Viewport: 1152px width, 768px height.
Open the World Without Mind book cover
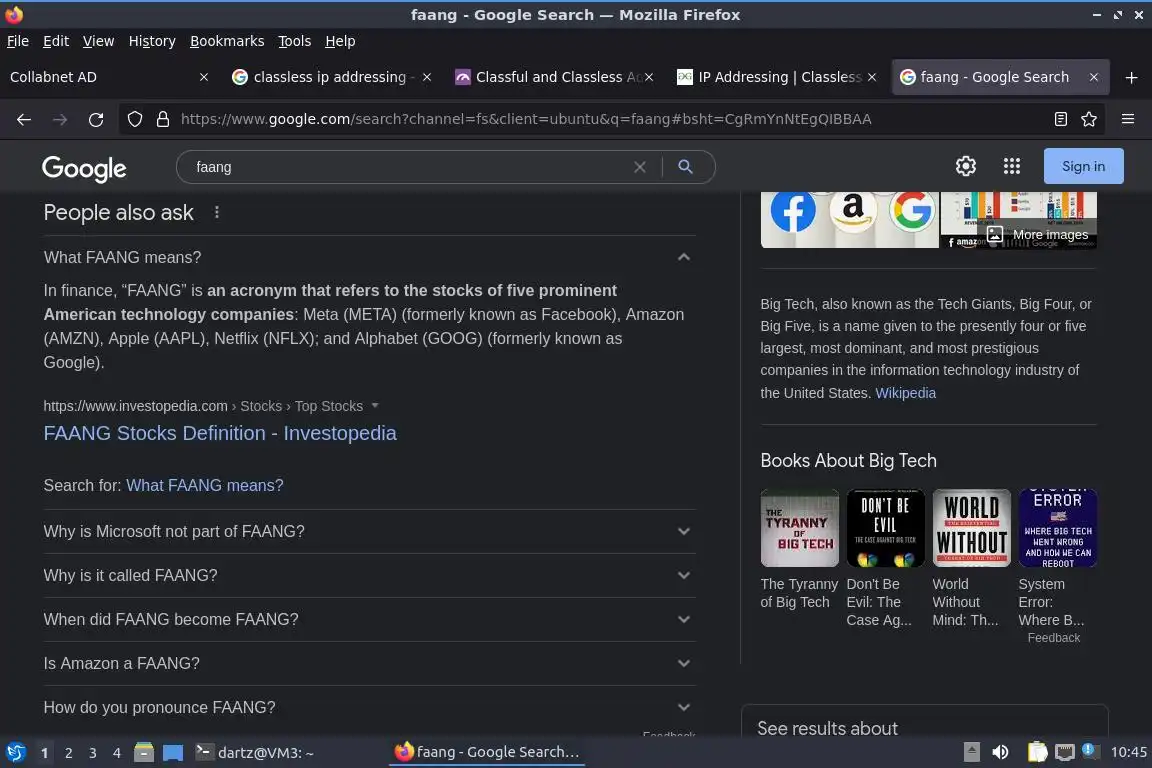tap(971, 528)
